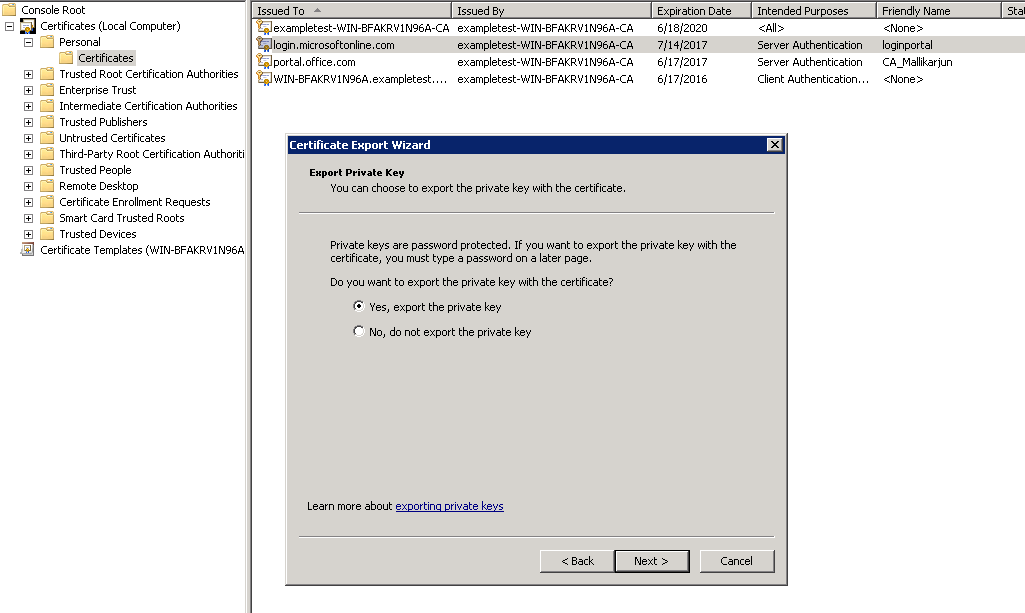This screenshot has height=613, width=1025.
Task: Click the "loginportal" friendly name cell
Action: (x=907, y=45)
